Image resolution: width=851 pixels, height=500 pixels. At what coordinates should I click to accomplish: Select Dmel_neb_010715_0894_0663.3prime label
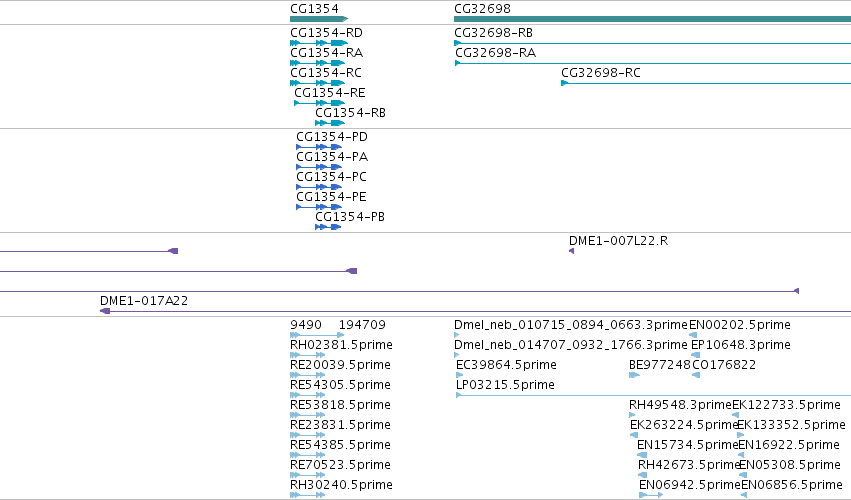coord(571,325)
